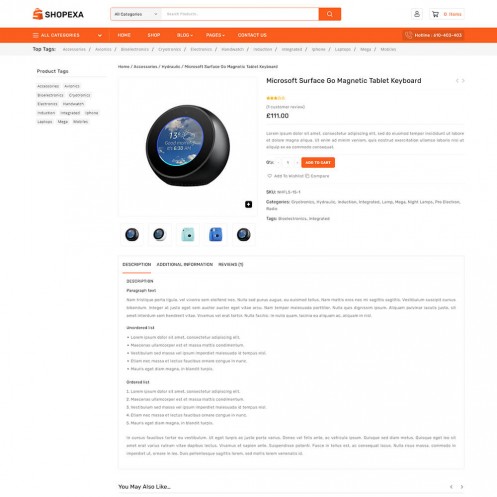Viewport: 497px width, 497px height.
Task: Expand the ALL CATEGORIES menu
Action: (68, 35)
